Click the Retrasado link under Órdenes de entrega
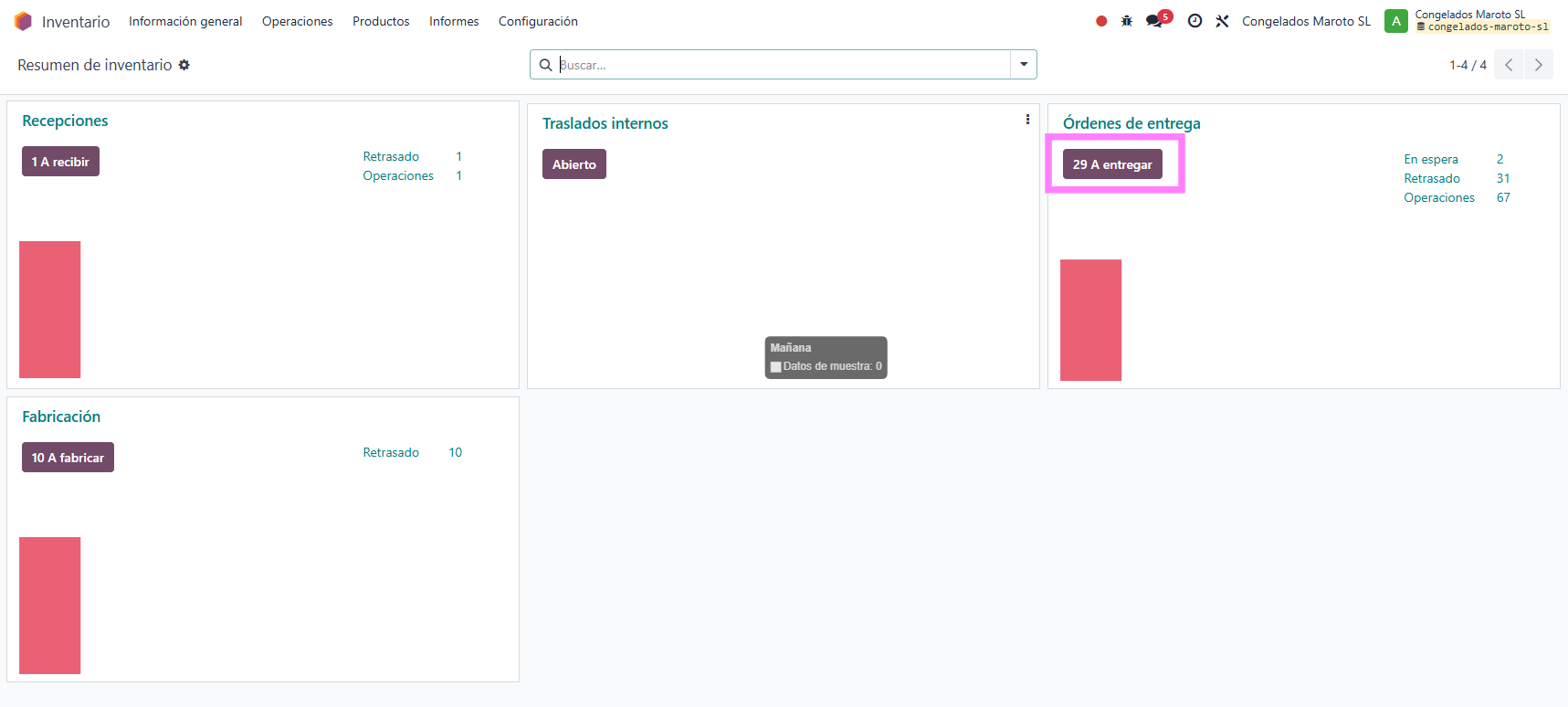Image resolution: width=1568 pixels, height=707 pixels. tap(1431, 178)
